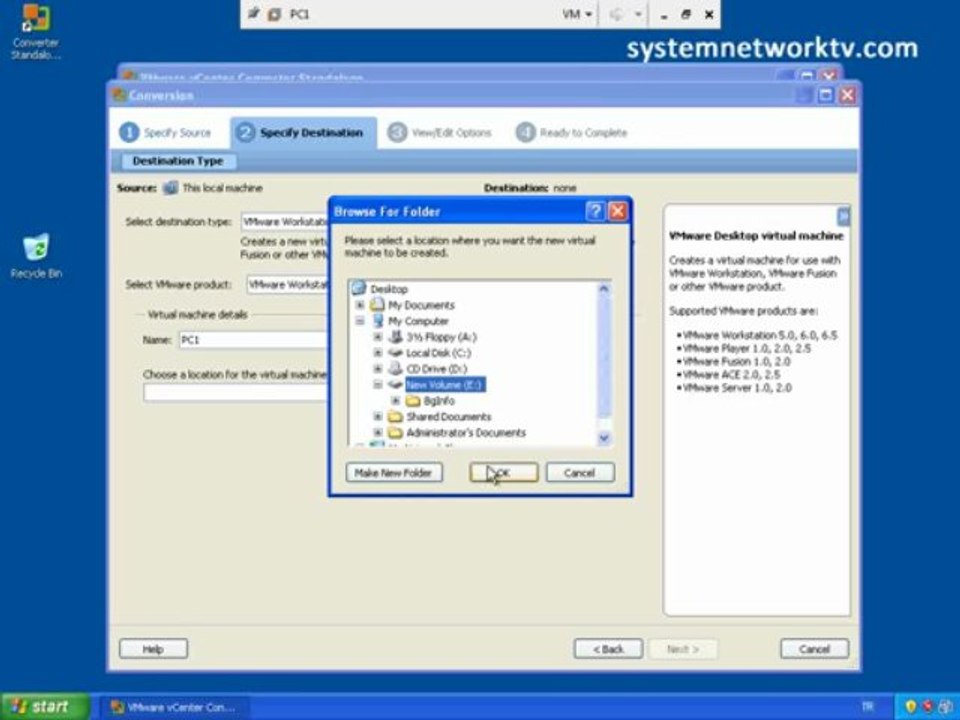
Task: Click the Destination Type section tab
Action: pyautogui.click(x=178, y=161)
